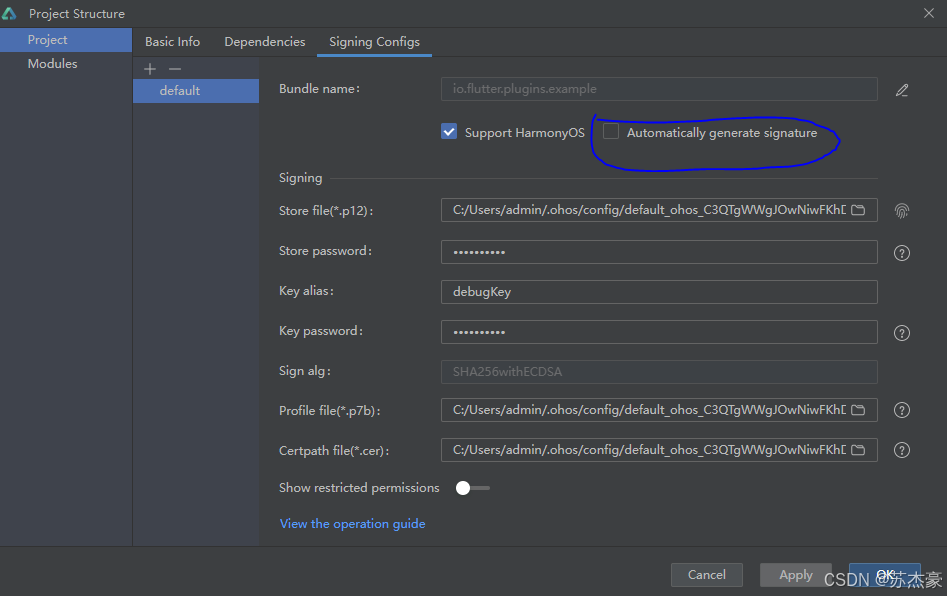Open the folder browser for Profile file(*.p7b)
947x596 pixels.
[x=858, y=409]
